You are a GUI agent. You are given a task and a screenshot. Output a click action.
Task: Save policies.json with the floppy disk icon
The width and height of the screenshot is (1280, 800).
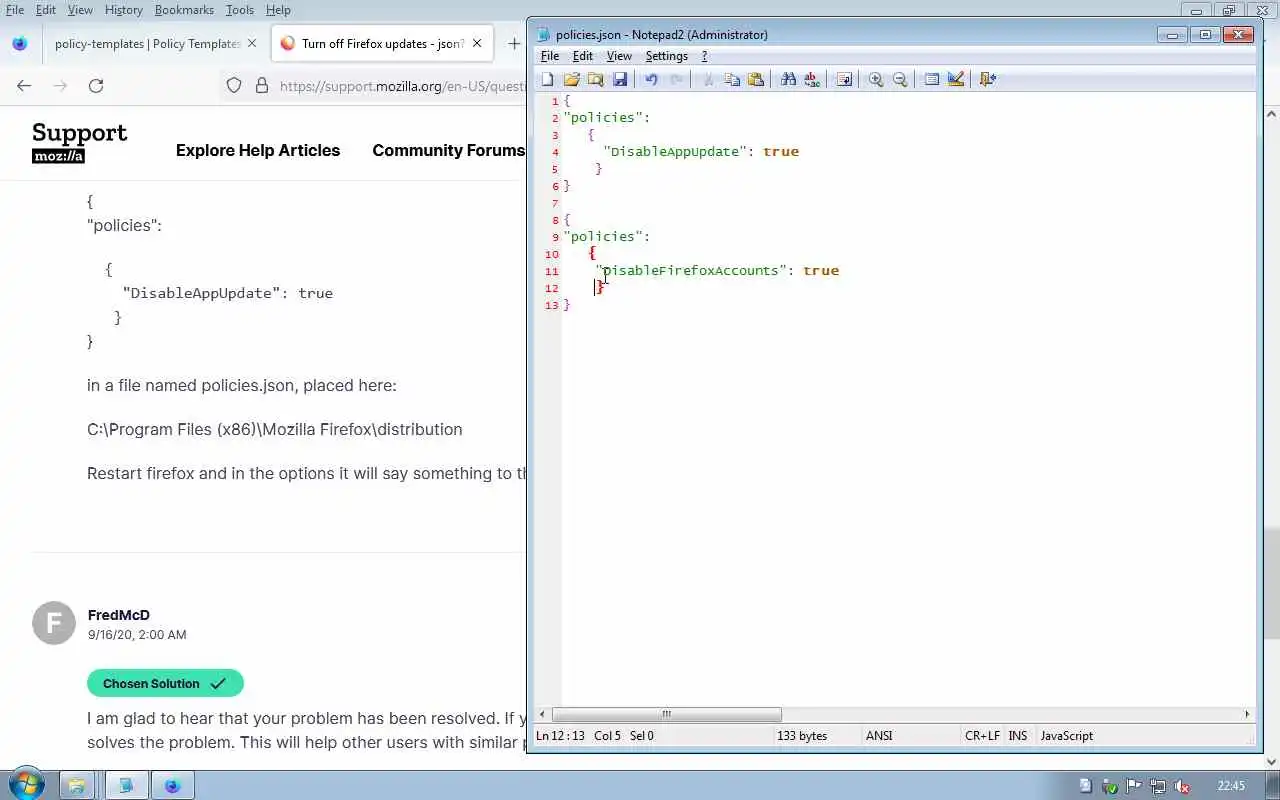click(x=619, y=79)
